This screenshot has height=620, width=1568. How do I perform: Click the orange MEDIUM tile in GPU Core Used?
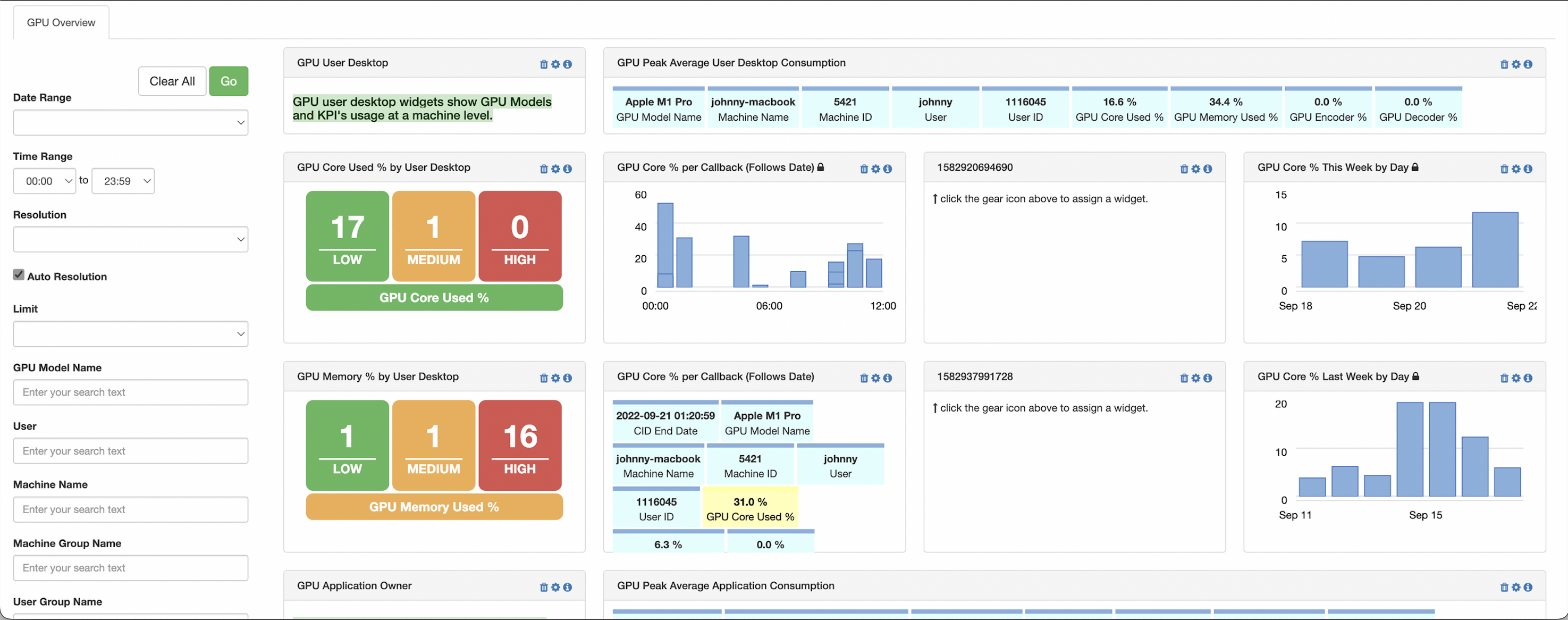(x=433, y=236)
